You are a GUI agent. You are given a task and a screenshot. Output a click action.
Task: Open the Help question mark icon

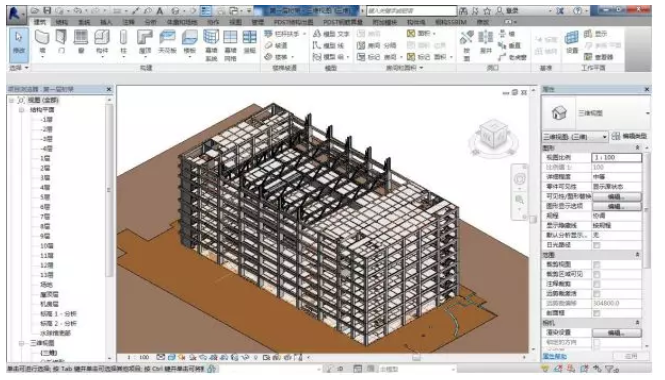pyautogui.click(x=578, y=11)
